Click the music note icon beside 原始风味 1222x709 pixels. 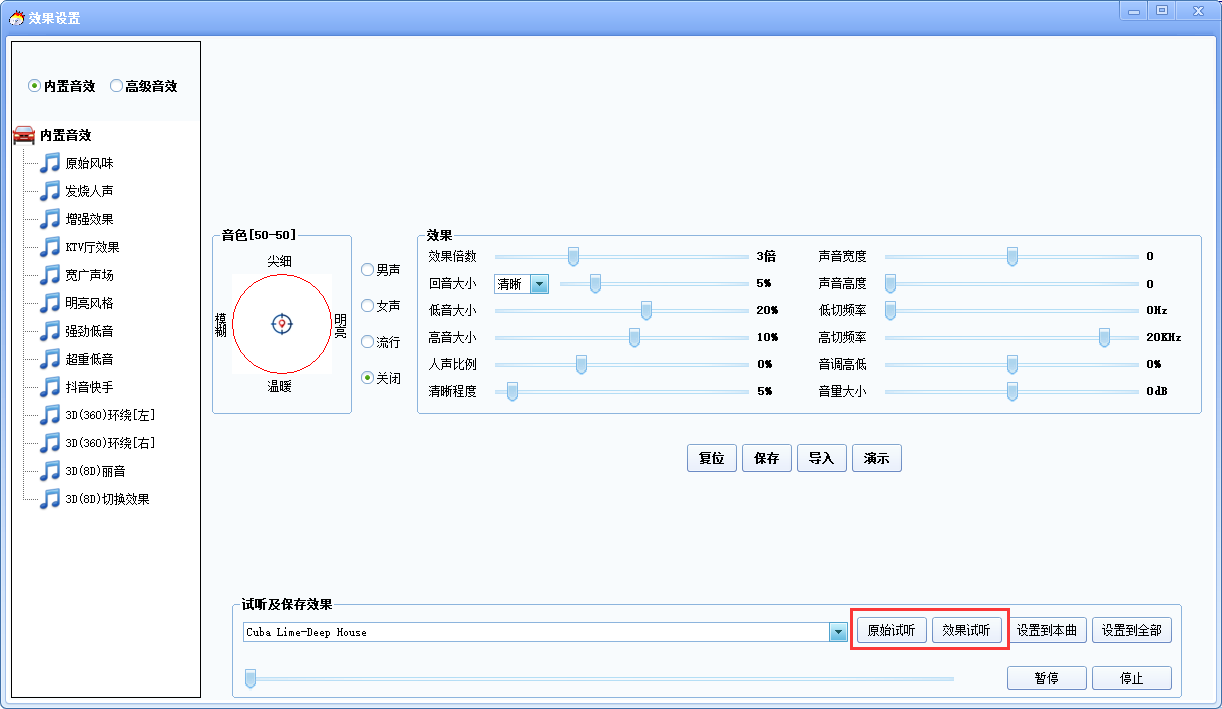(50, 163)
